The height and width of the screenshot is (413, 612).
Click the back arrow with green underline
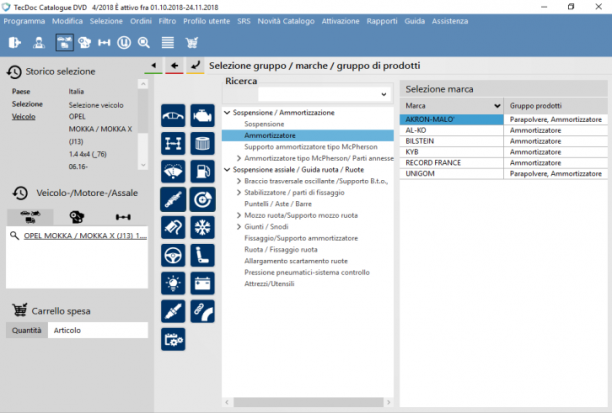point(153,66)
